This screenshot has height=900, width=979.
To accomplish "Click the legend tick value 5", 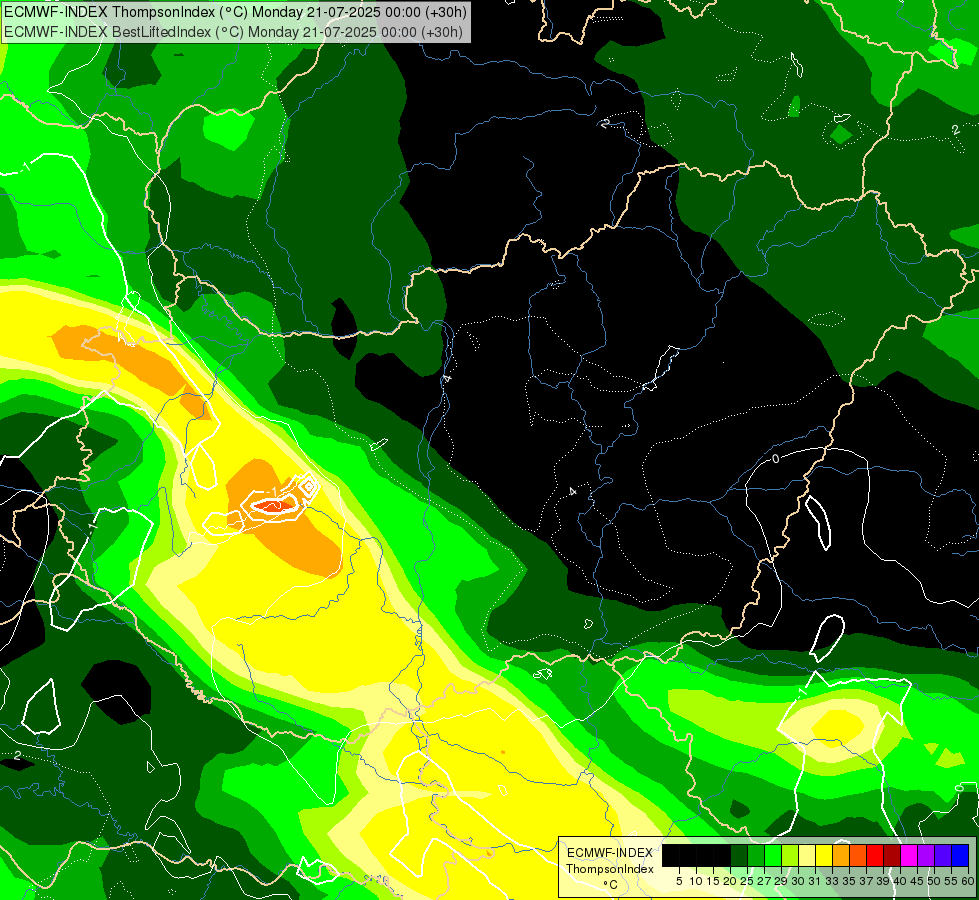I will [x=679, y=881].
